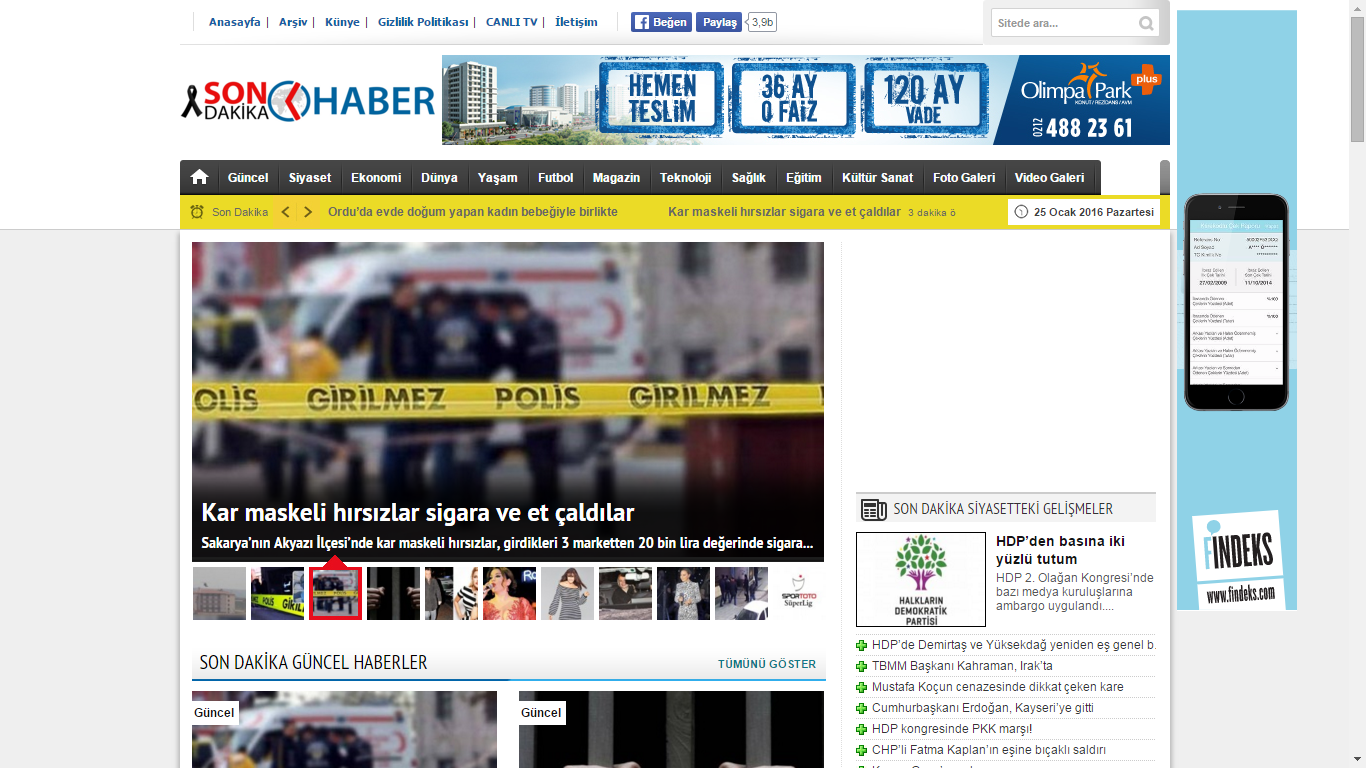Open the Gizlilik Politikası link
This screenshot has height=768, width=1366.
(423, 22)
